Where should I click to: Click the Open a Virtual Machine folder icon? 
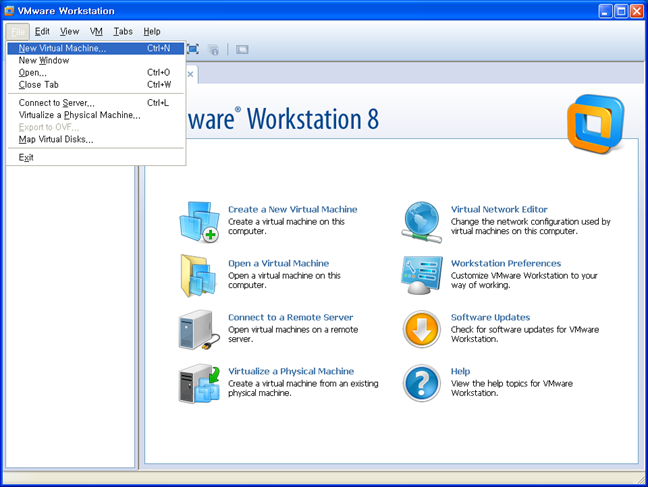199,276
